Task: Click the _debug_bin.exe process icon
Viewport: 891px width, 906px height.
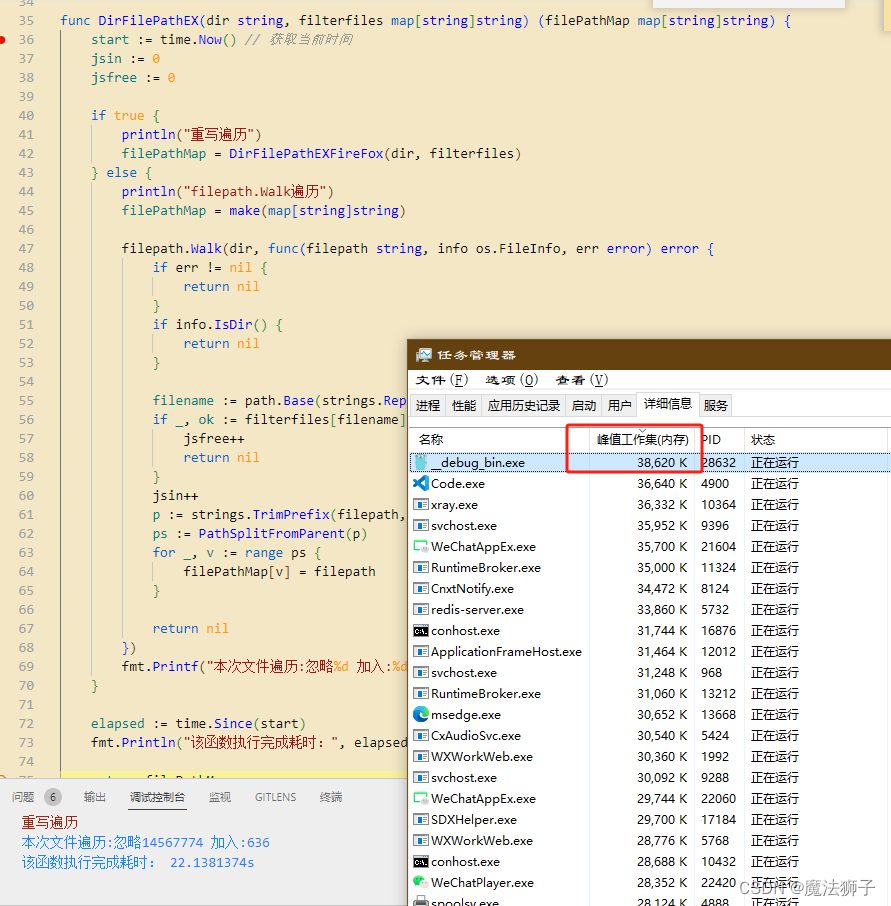Action: coord(421,462)
